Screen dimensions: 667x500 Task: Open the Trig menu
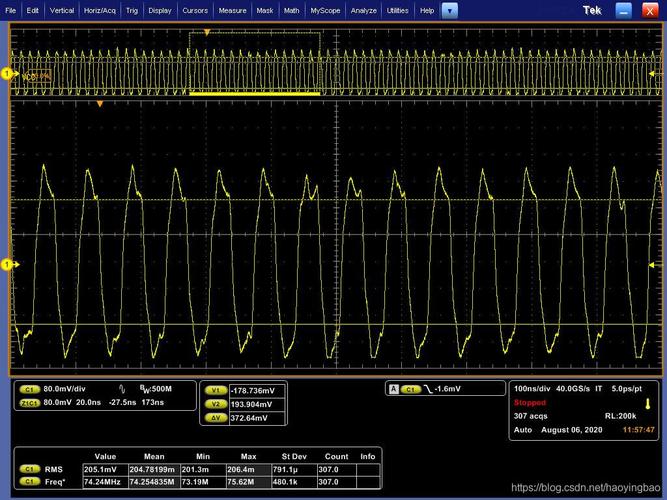pyautogui.click(x=132, y=11)
